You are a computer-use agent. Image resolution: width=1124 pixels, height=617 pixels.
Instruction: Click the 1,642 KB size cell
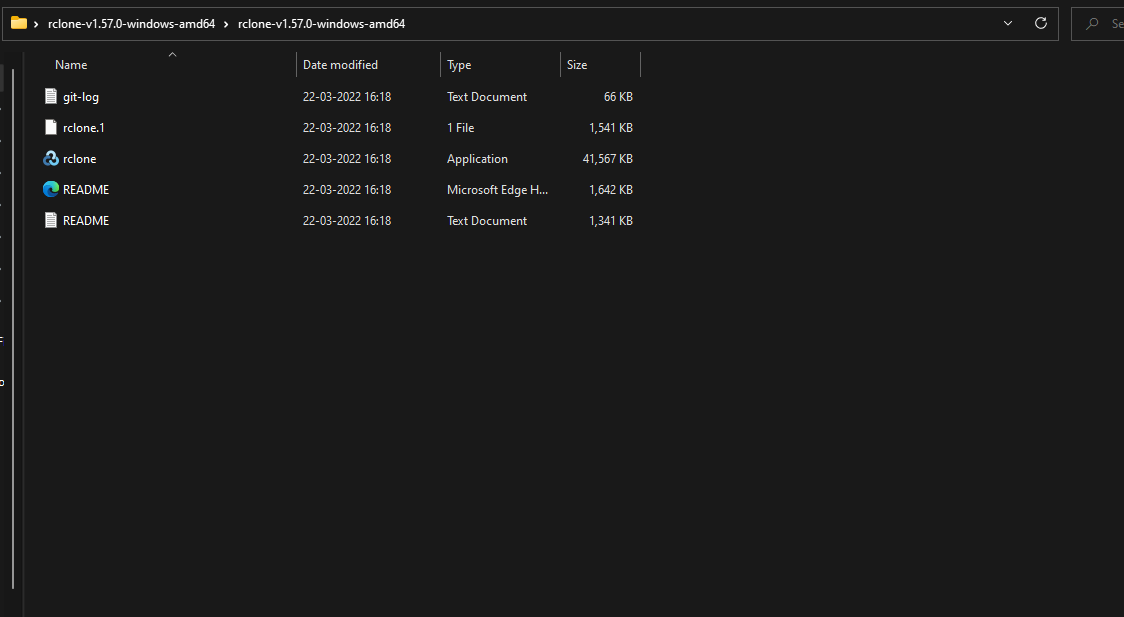(611, 189)
